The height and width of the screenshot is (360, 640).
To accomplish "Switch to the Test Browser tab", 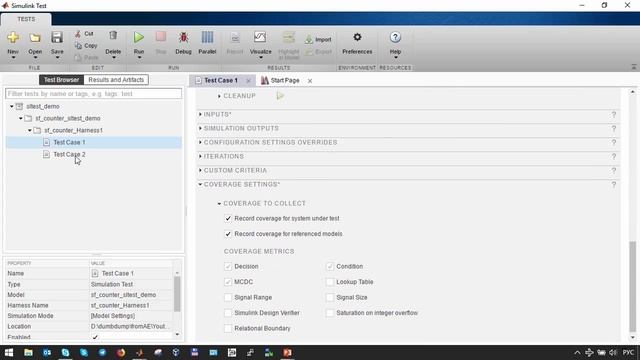I will 61,80.
